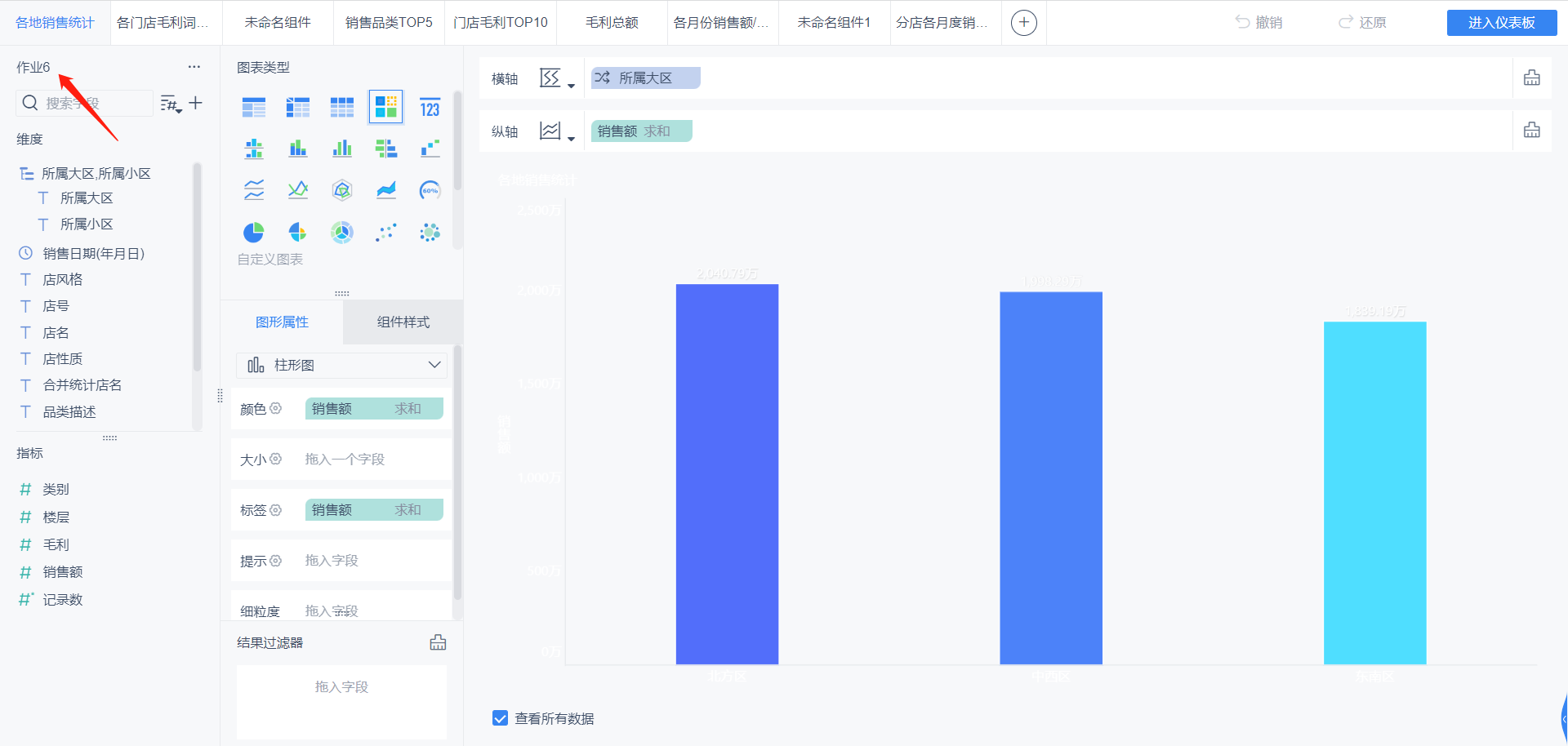Click the chart type panel scrollbar
The height and width of the screenshot is (746, 1568).
457,140
